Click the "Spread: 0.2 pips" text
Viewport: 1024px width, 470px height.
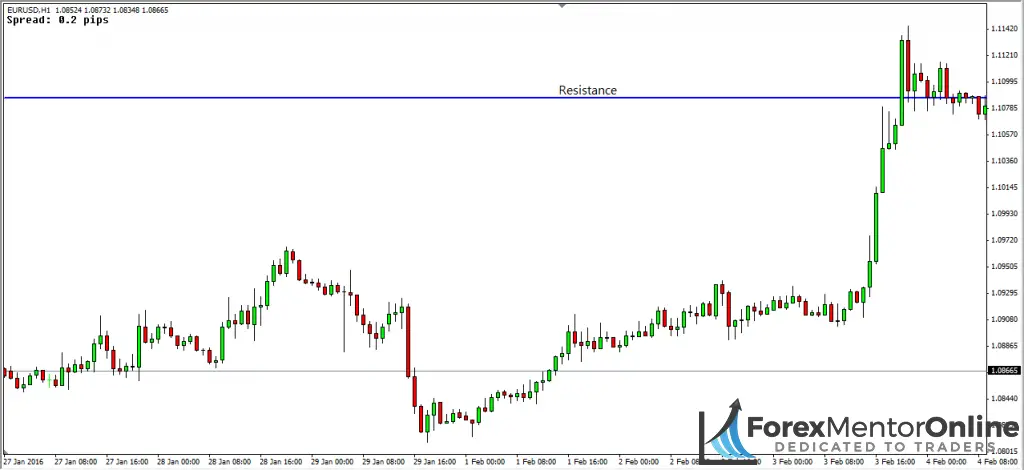click(57, 20)
